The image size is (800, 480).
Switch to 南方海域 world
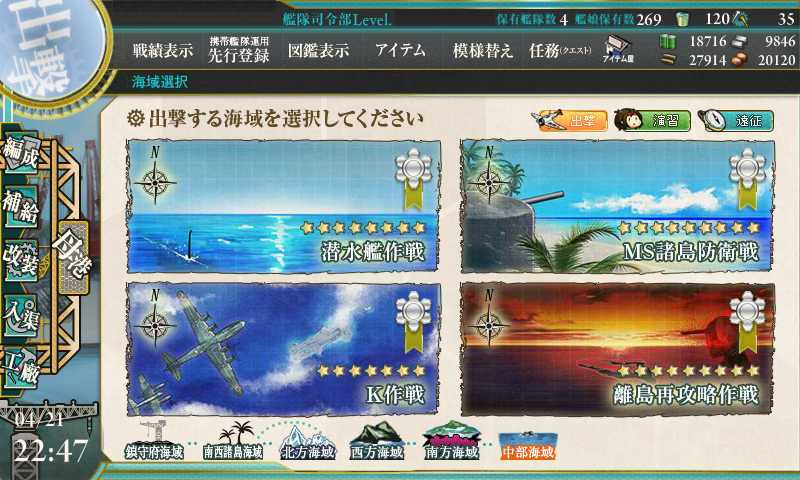click(452, 441)
